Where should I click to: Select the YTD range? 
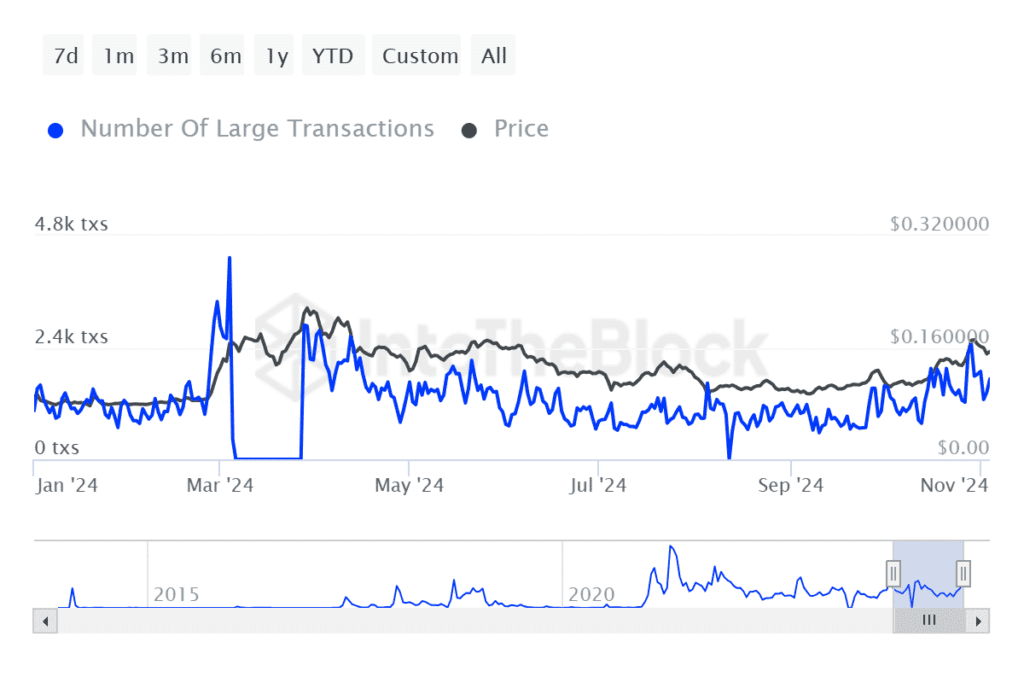[333, 56]
